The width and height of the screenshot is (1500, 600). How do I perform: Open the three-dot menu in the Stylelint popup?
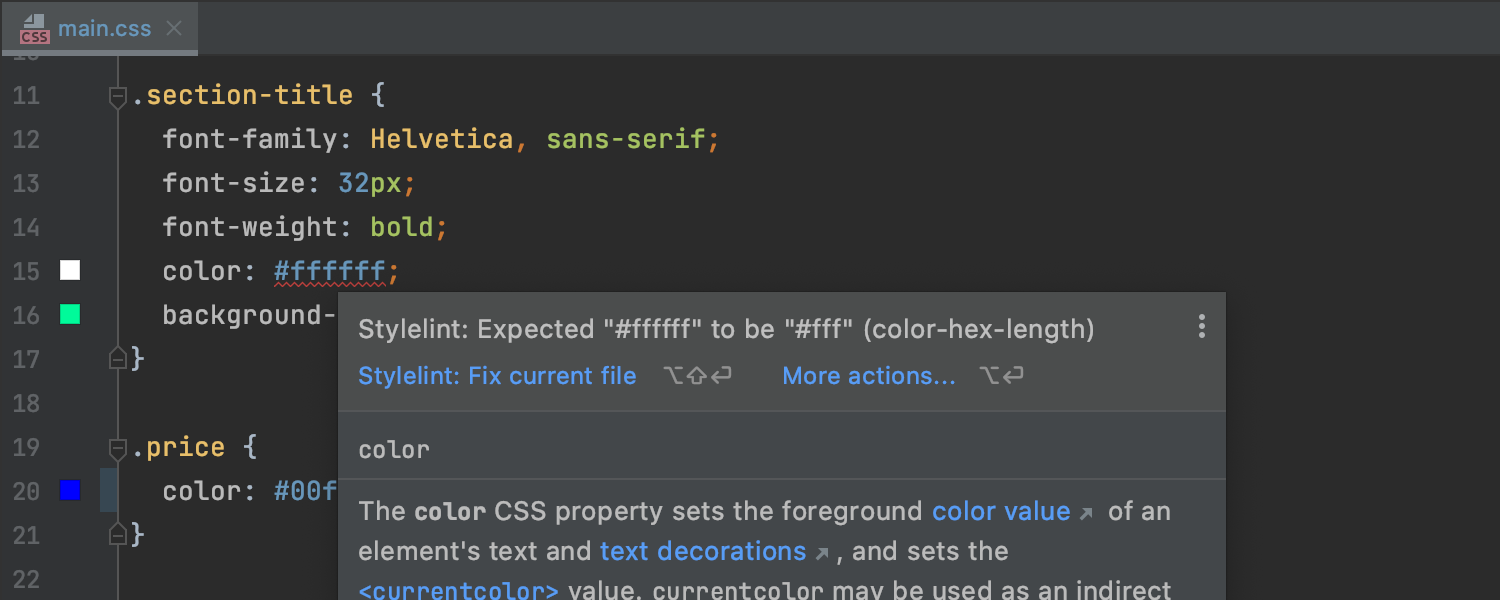coord(1201,327)
